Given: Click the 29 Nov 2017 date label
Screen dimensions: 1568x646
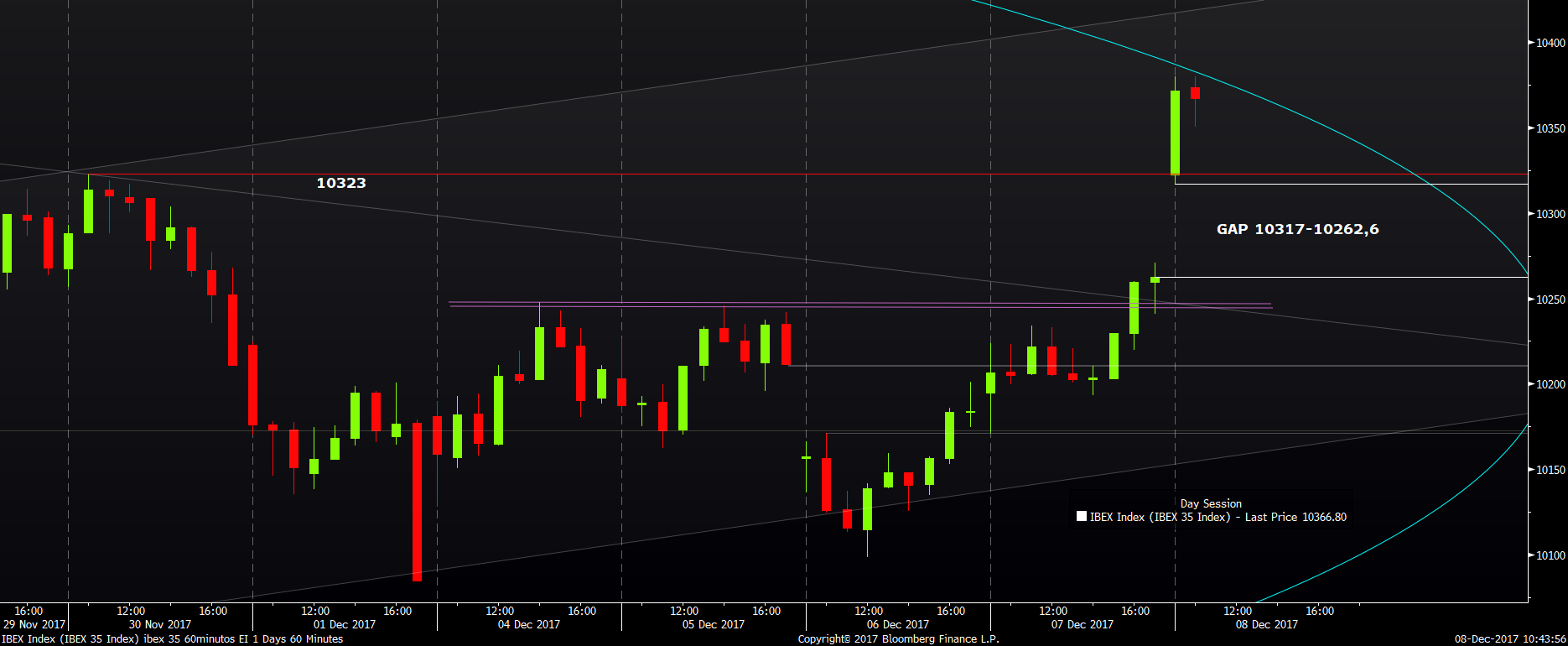Looking at the screenshot, I should (34, 624).
